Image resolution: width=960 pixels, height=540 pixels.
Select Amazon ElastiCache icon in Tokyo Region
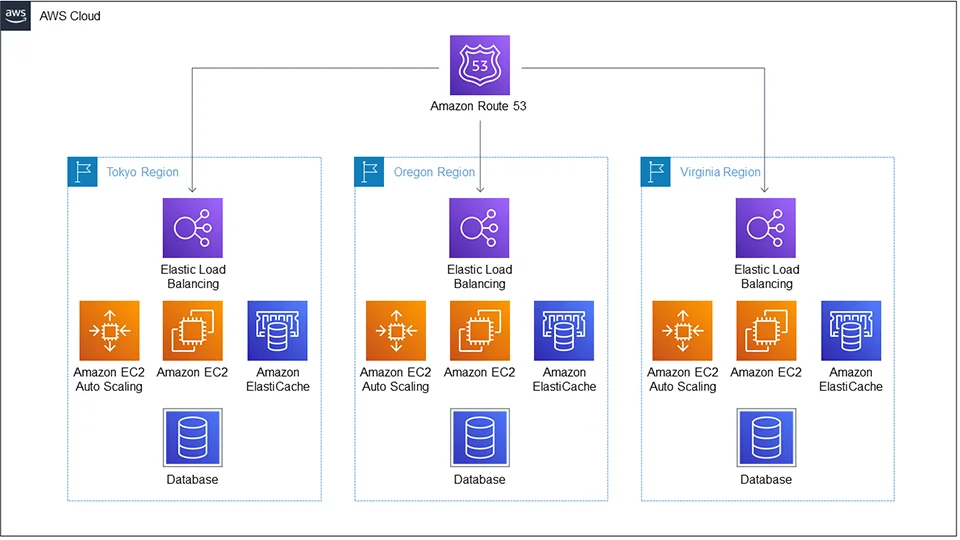277,331
